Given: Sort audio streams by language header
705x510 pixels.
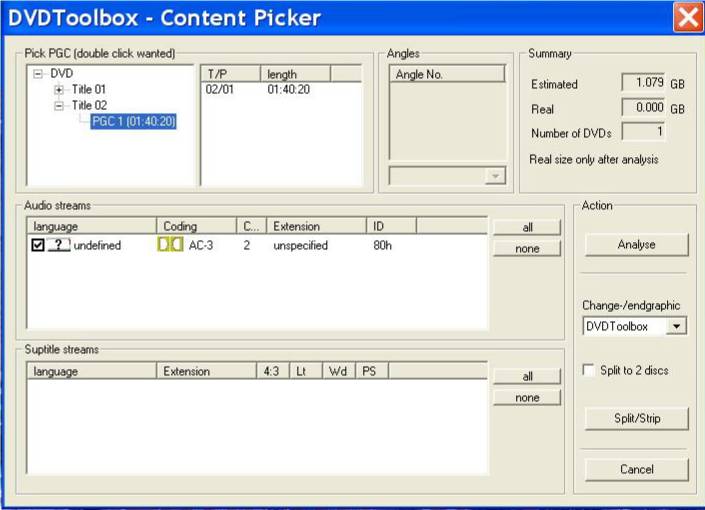Looking at the screenshot, I should pos(92,226).
